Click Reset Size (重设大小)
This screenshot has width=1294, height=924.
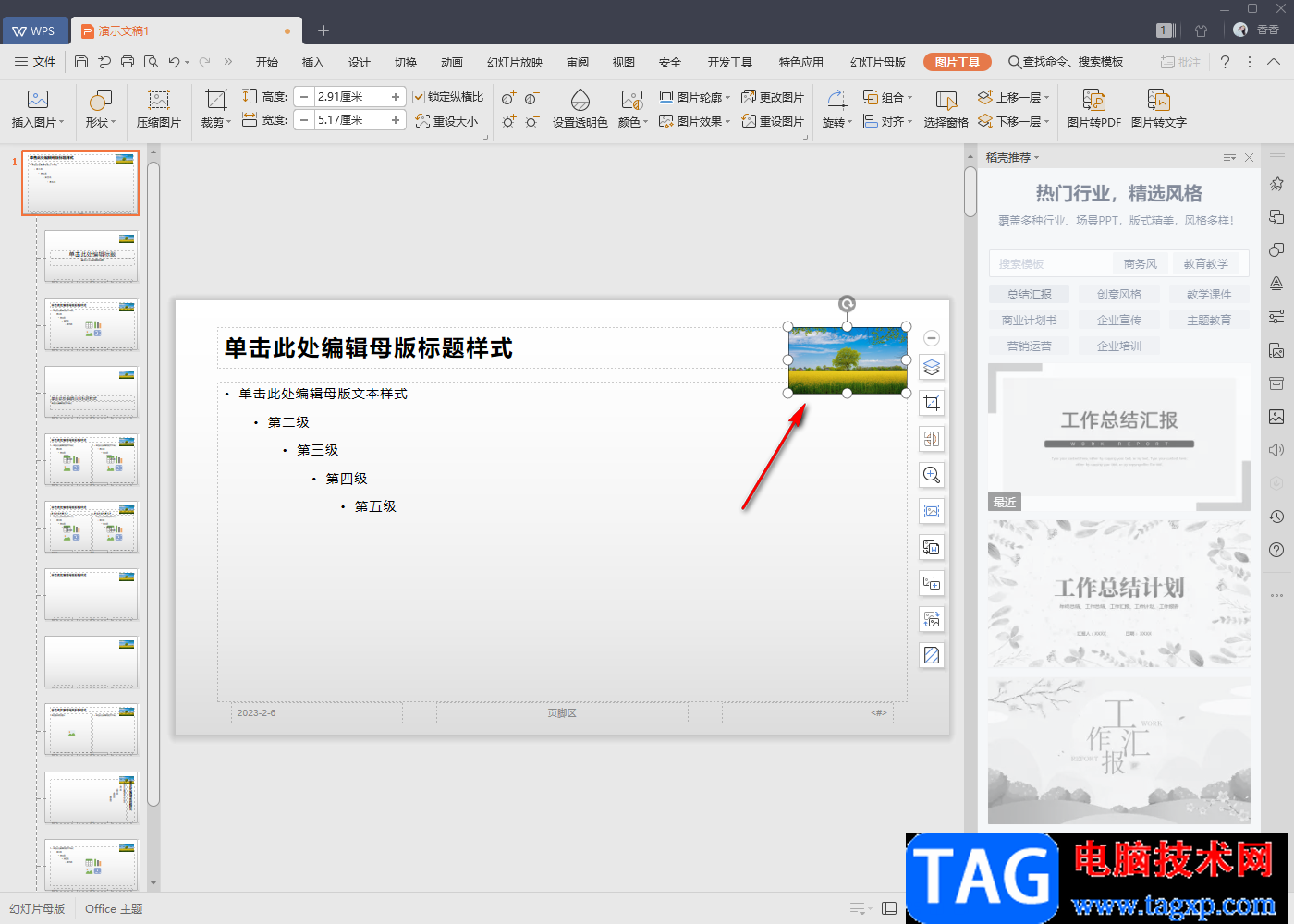tap(446, 121)
